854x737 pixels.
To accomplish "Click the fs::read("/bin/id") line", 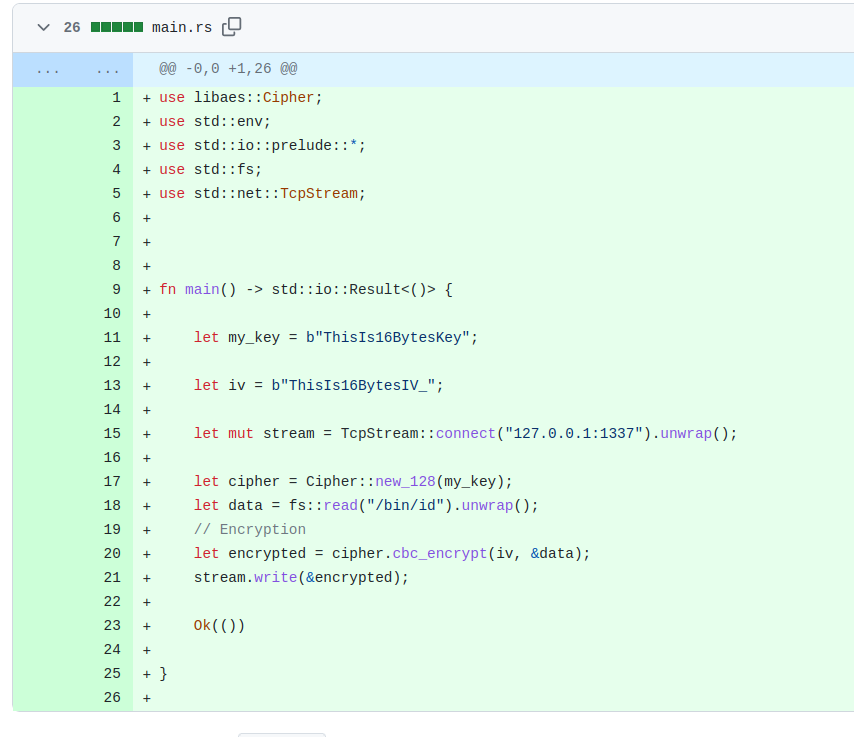I will click(x=366, y=505).
